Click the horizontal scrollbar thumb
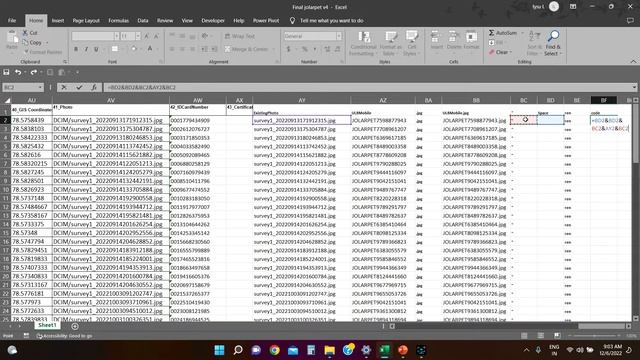The image size is (640, 360). (602, 326)
